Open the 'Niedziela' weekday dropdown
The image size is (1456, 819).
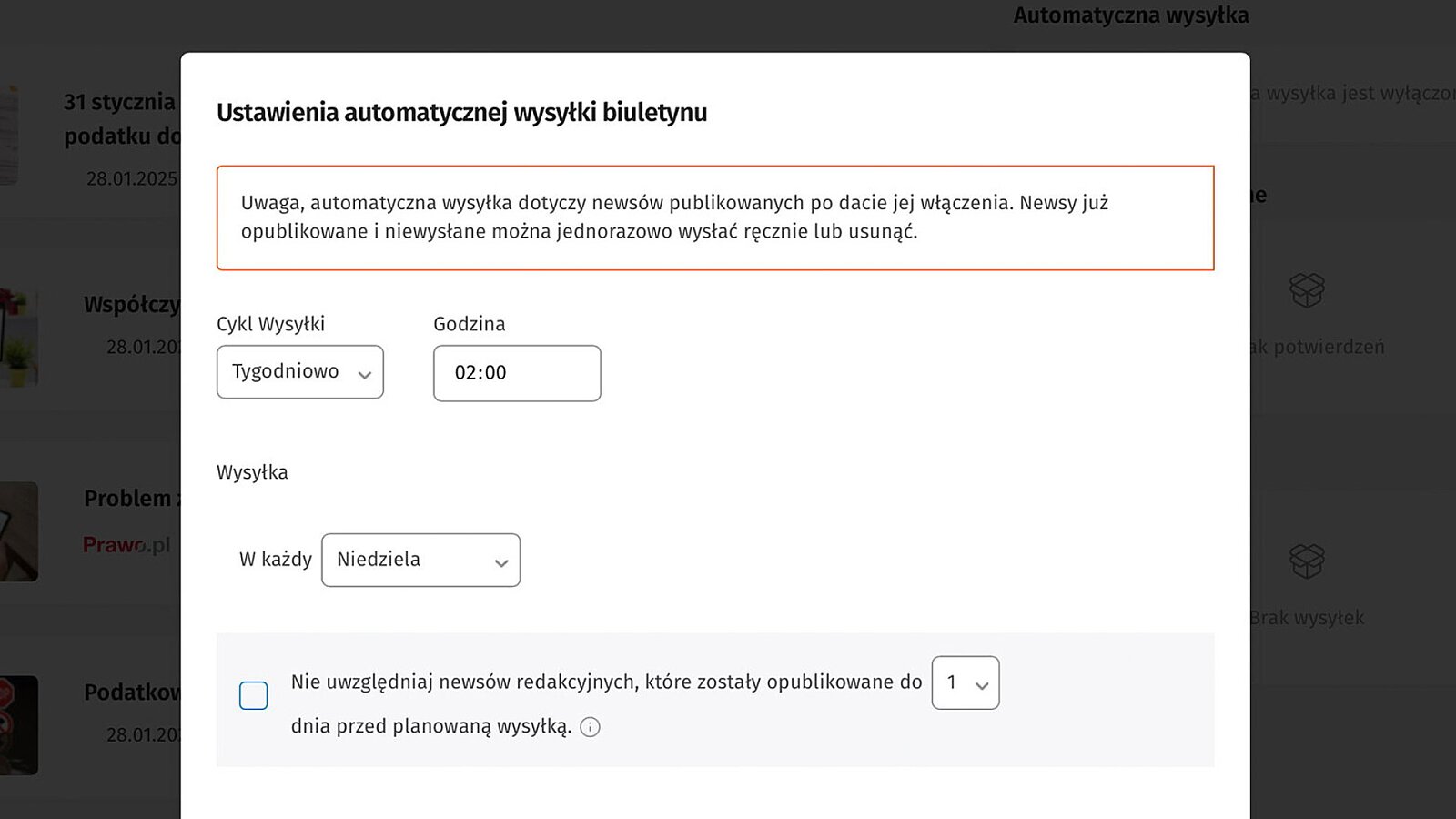point(420,560)
